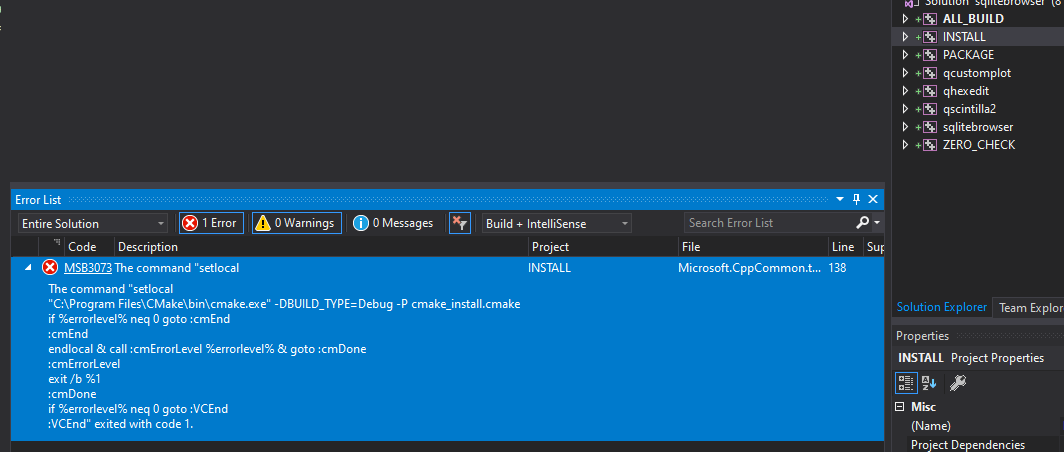Toggle the 0 Warnings filter
The height and width of the screenshot is (452, 1064).
(x=297, y=223)
